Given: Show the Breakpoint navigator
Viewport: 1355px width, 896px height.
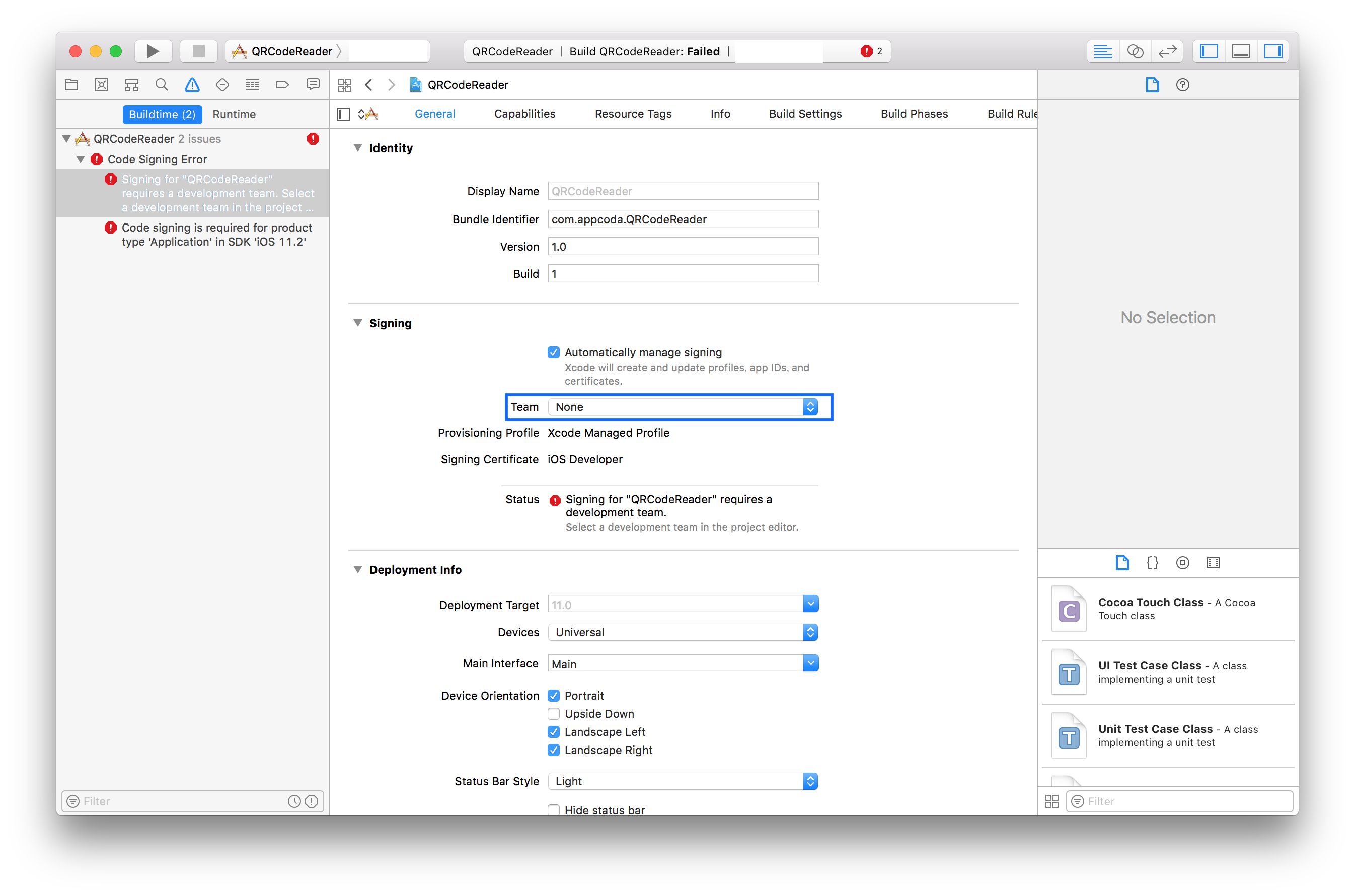Looking at the screenshot, I should click(282, 84).
